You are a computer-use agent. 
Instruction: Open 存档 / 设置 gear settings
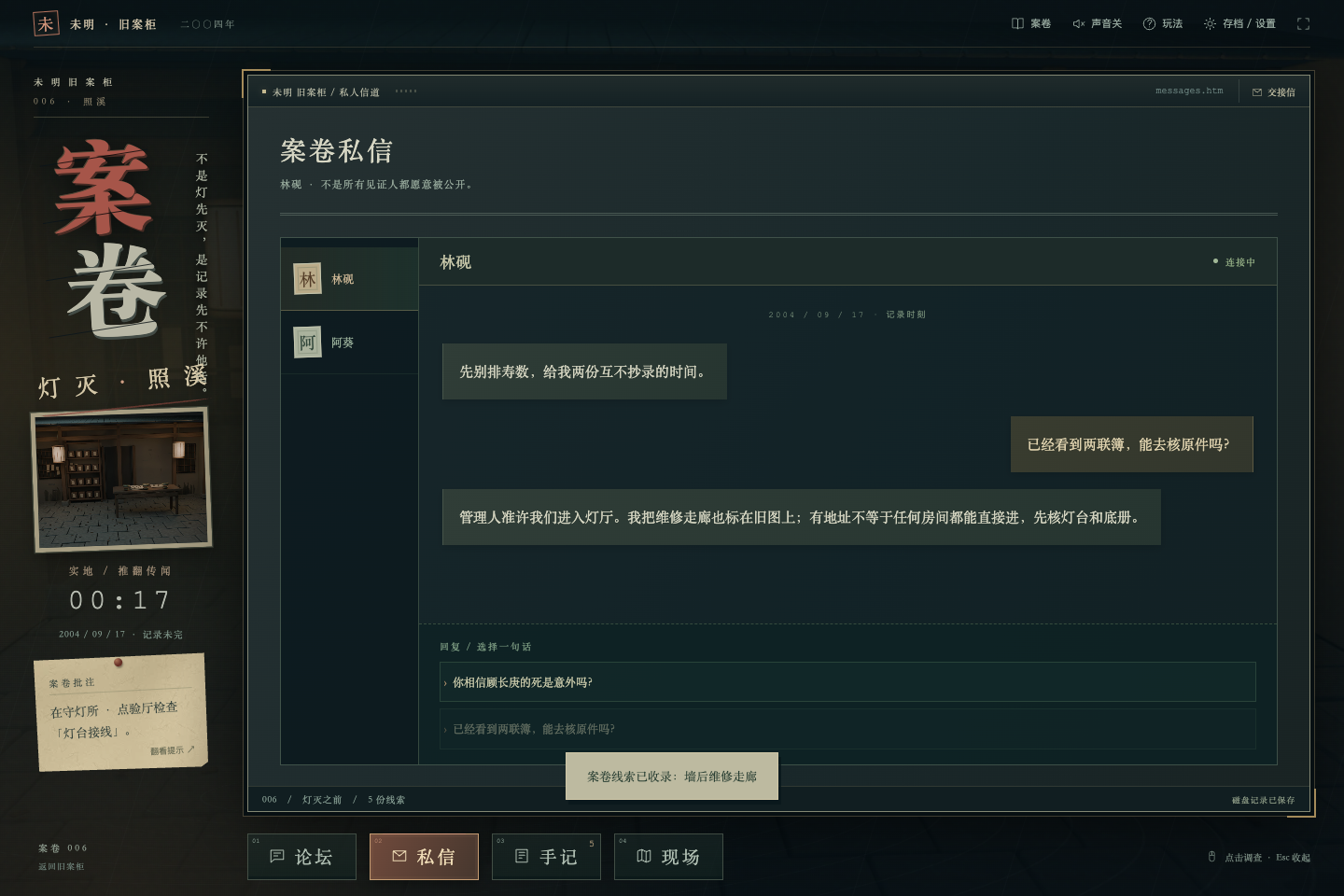(1239, 23)
